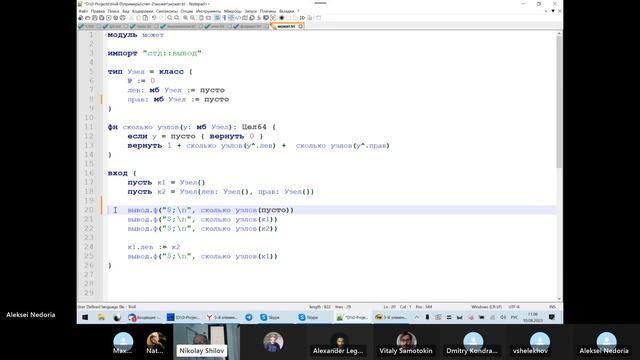
Task: Zoom out using the toolbar icon
Action: (x=192, y=18)
